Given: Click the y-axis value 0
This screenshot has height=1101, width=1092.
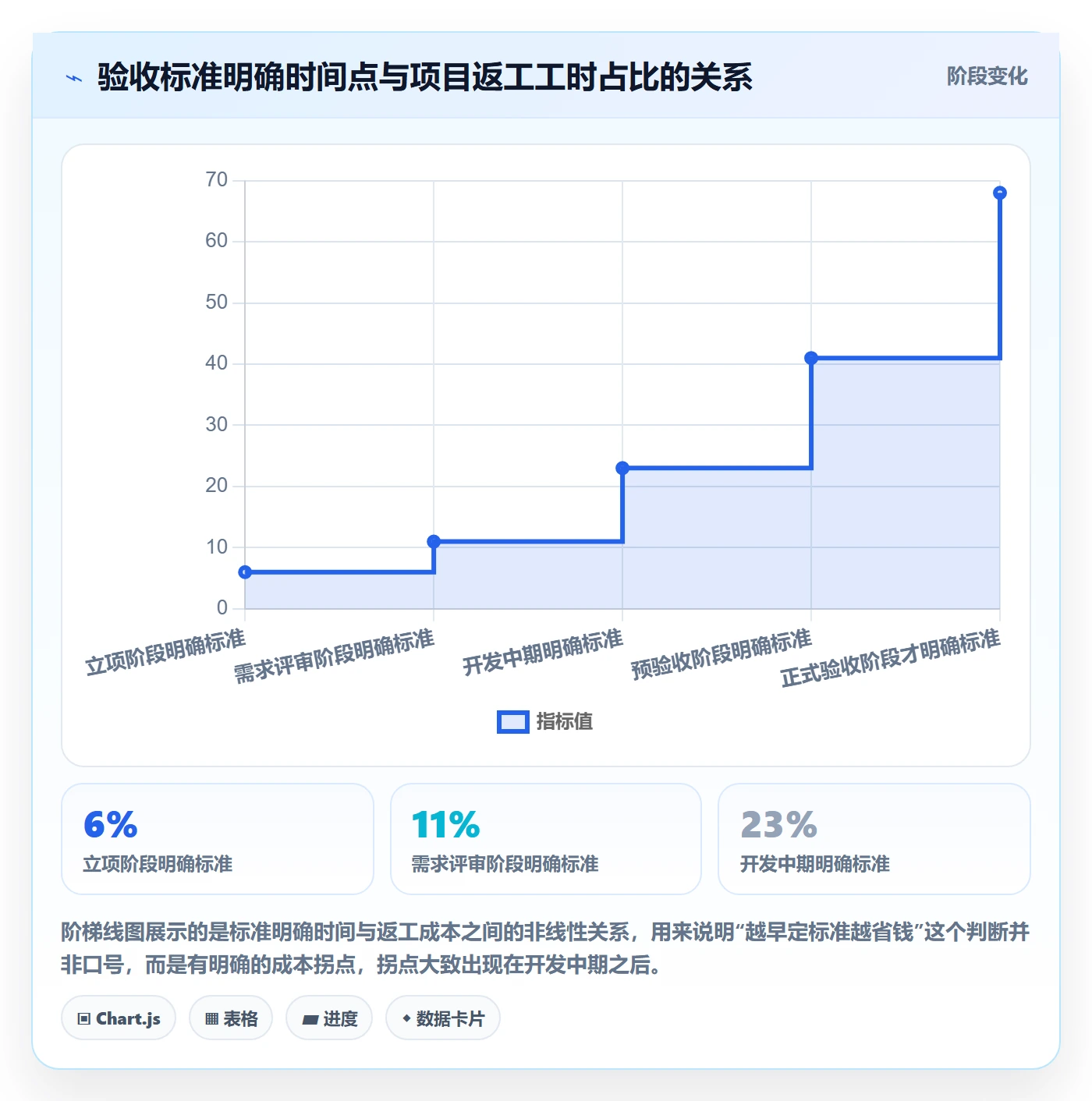Looking at the screenshot, I should [222, 608].
